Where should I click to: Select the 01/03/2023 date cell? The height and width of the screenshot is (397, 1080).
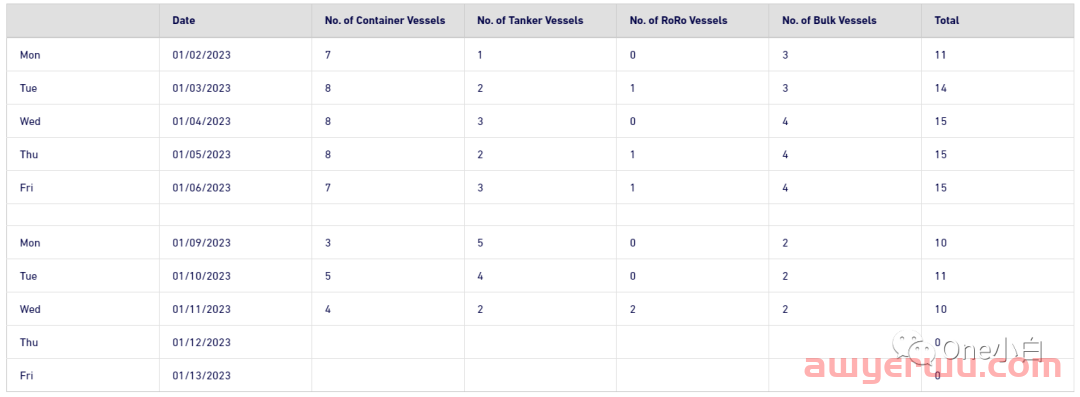[202, 88]
